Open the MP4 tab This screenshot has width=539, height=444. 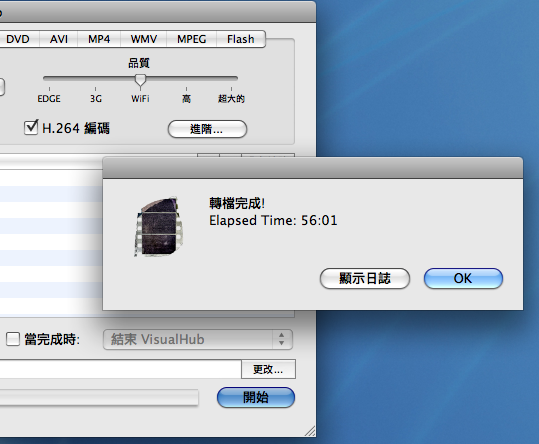point(99,39)
